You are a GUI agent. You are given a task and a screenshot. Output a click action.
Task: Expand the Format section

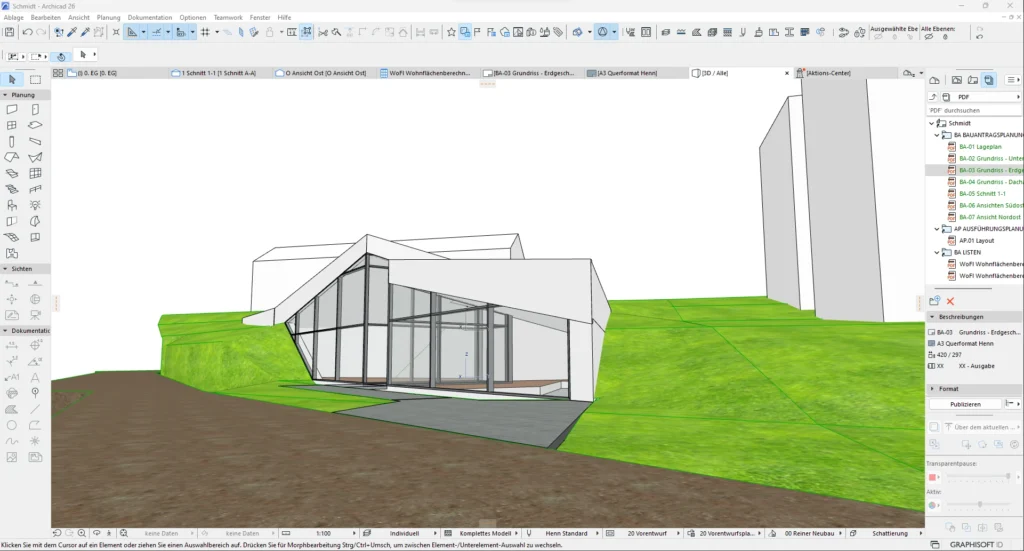(x=932, y=388)
